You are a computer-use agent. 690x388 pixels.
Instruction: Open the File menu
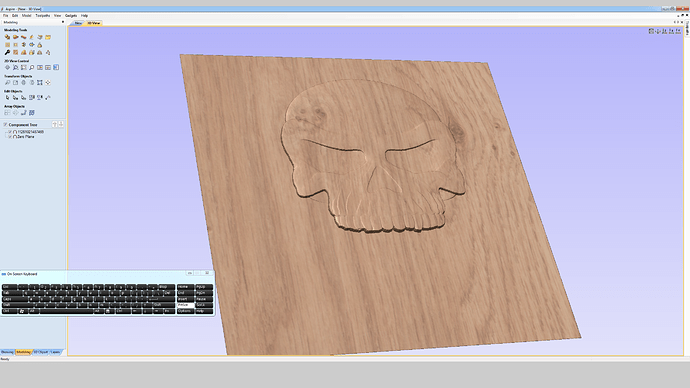coord(6,15)
